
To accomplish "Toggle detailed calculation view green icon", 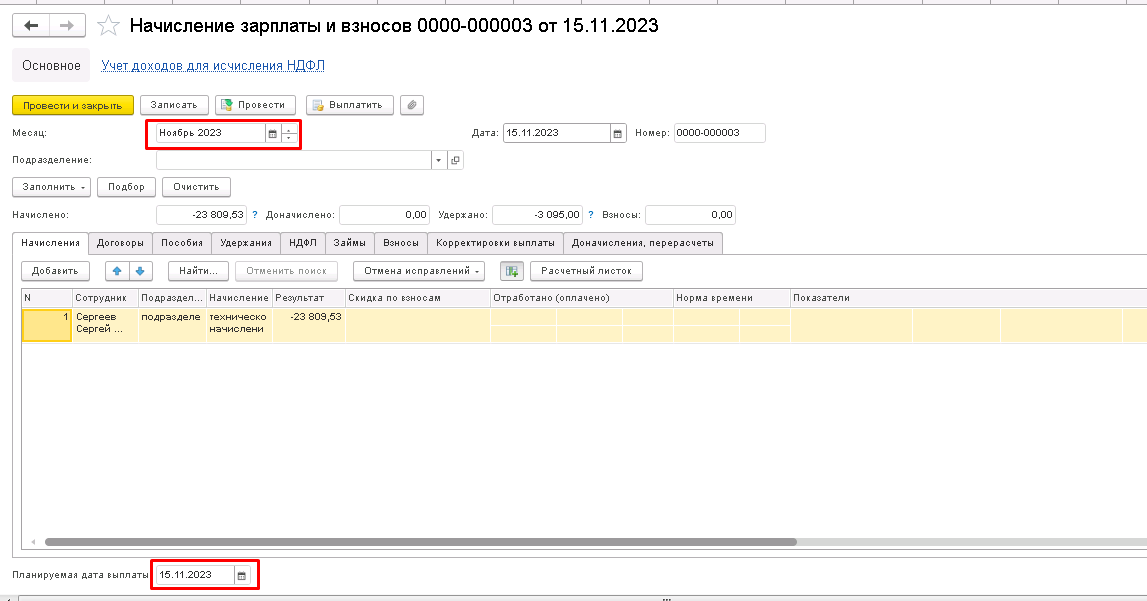I will pyautogui.click(x=512, y=271).
